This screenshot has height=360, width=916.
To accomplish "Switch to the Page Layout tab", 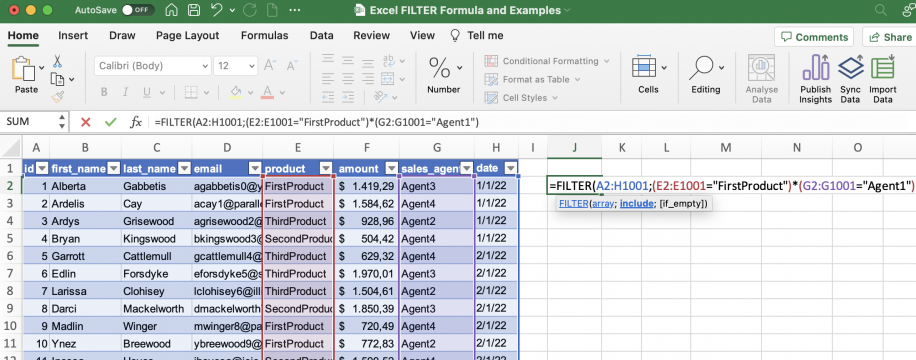I will pos(188,36).
